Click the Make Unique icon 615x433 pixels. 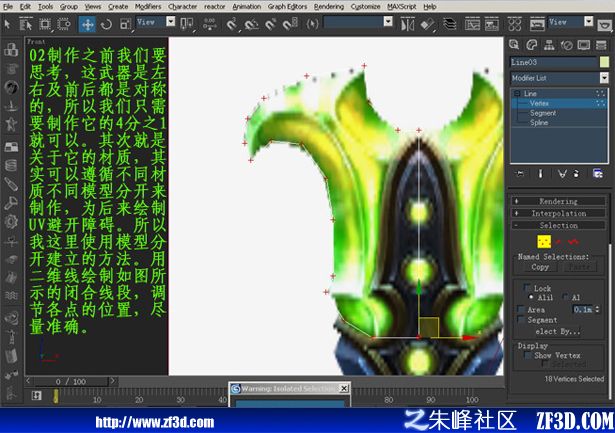[562, 173]
